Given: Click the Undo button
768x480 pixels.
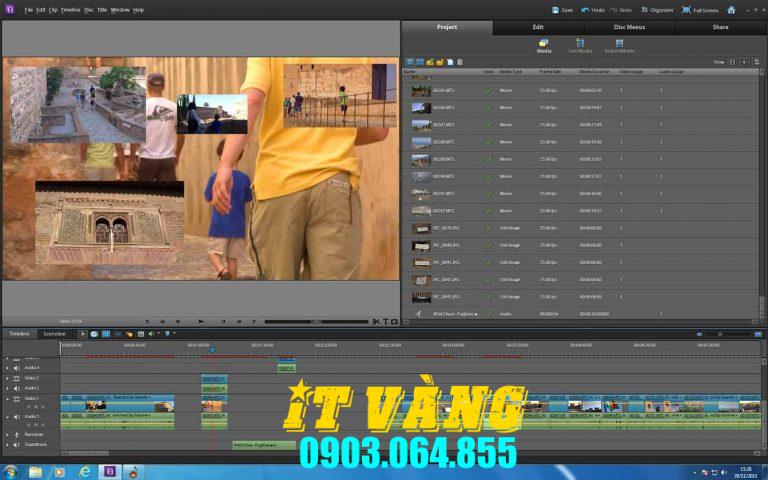Looking at the screenshot, I should click(x=593, y=10).
